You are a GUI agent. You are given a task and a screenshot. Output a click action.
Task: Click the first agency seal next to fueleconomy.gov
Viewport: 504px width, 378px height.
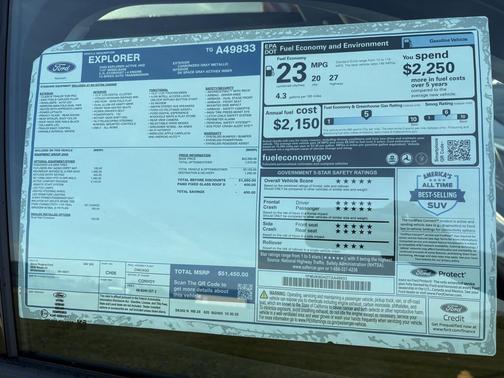click(392, 159)
